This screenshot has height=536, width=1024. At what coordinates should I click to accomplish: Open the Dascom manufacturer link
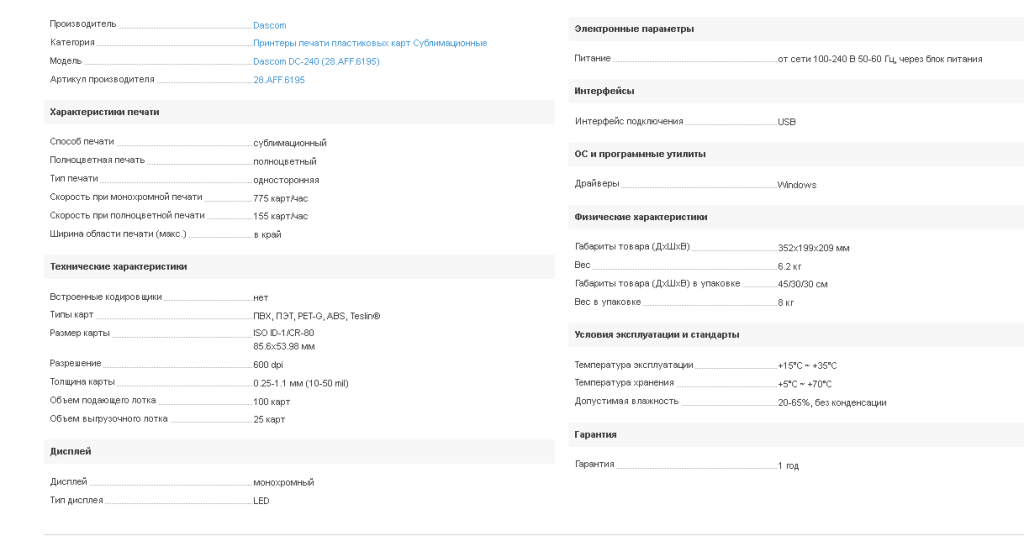(x=269, y=24)
